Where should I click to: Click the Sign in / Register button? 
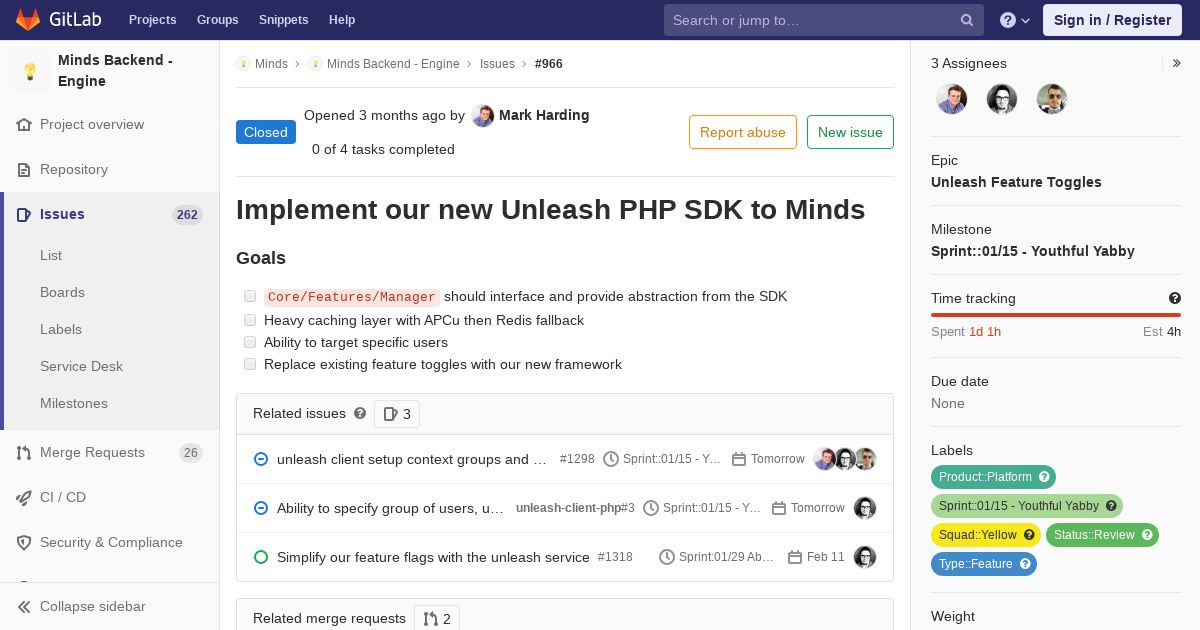(1112, 20)
